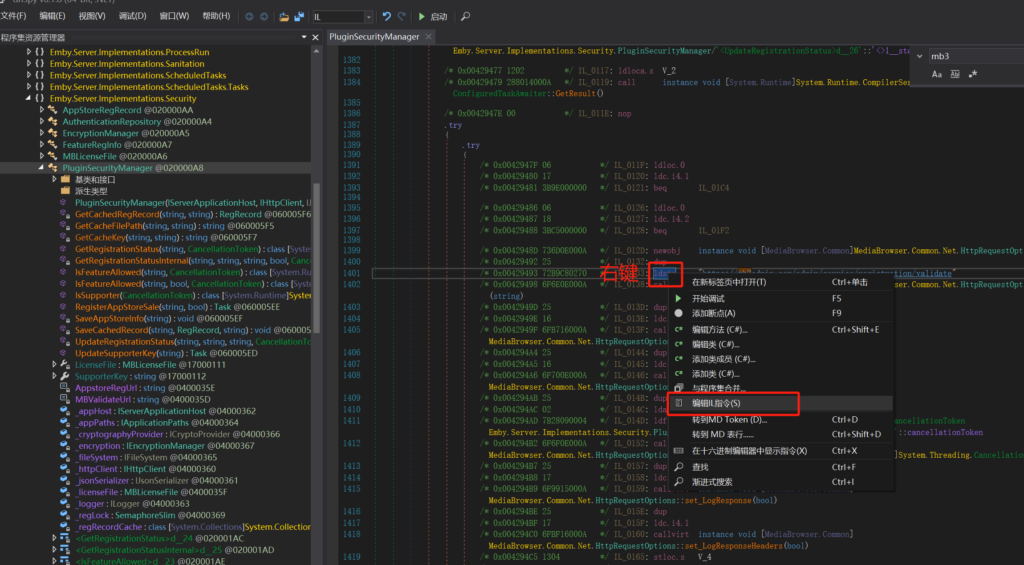
Task: Choose 转到MD Token (D)... in context menu
Action: (x=781, y=420)
